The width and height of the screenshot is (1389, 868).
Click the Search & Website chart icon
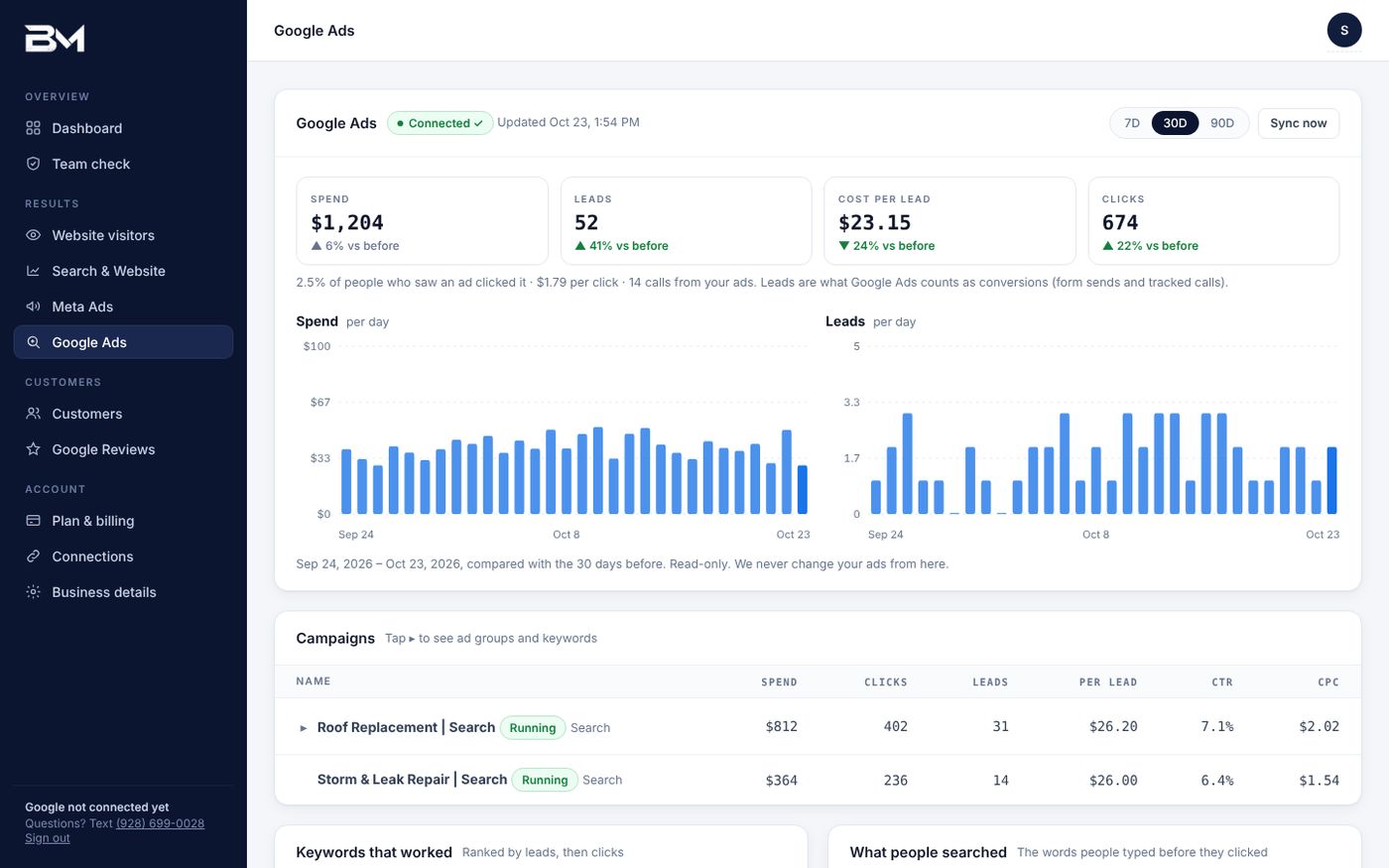[x=33, y=271]
